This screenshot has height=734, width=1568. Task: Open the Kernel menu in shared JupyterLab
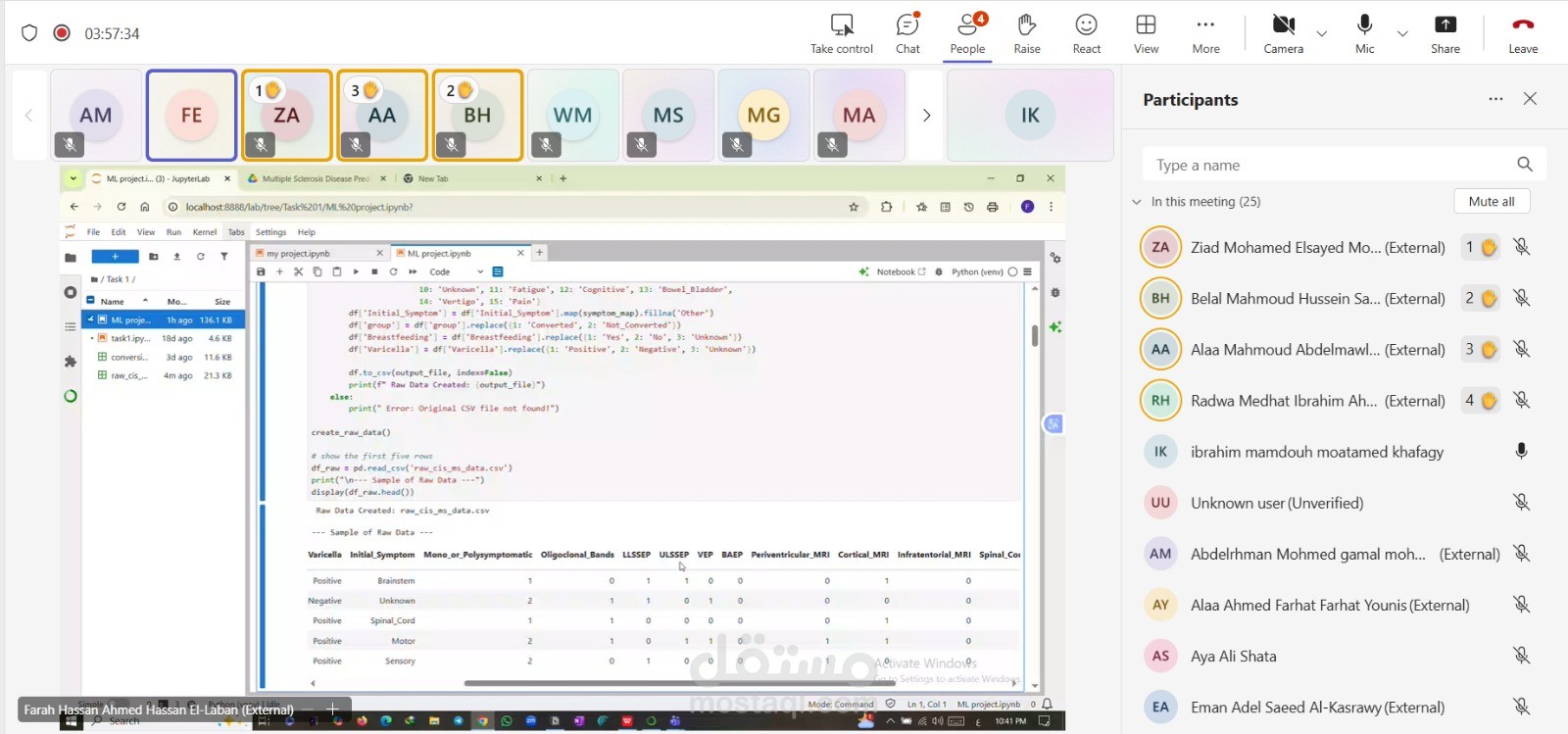(205, 232)
